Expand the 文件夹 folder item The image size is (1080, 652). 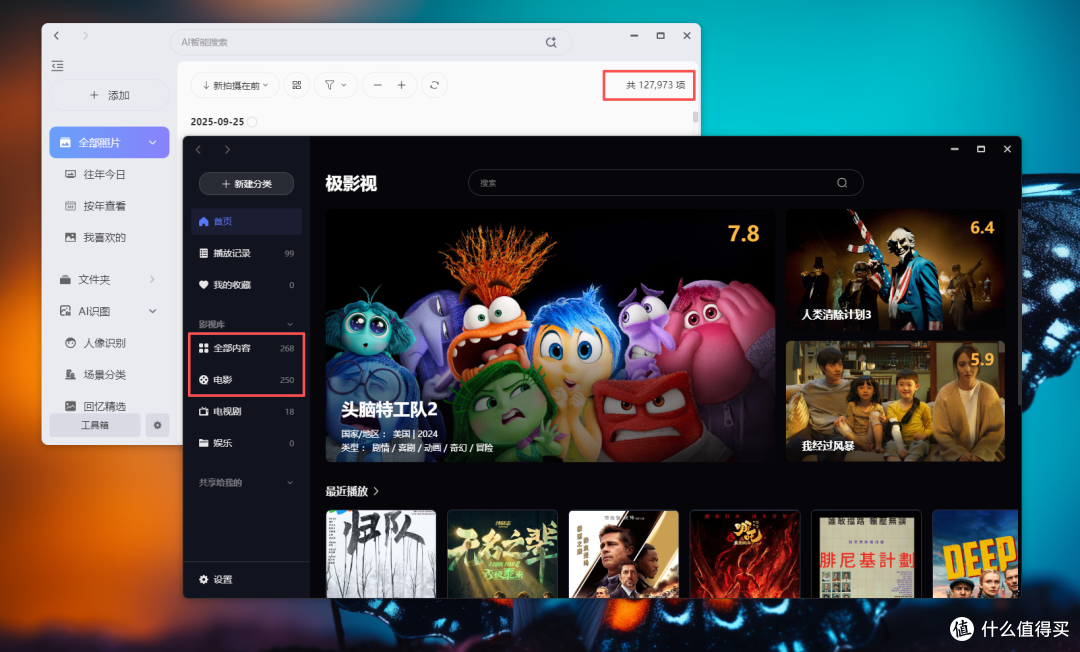pyautogui.click(x=152, y=279)
